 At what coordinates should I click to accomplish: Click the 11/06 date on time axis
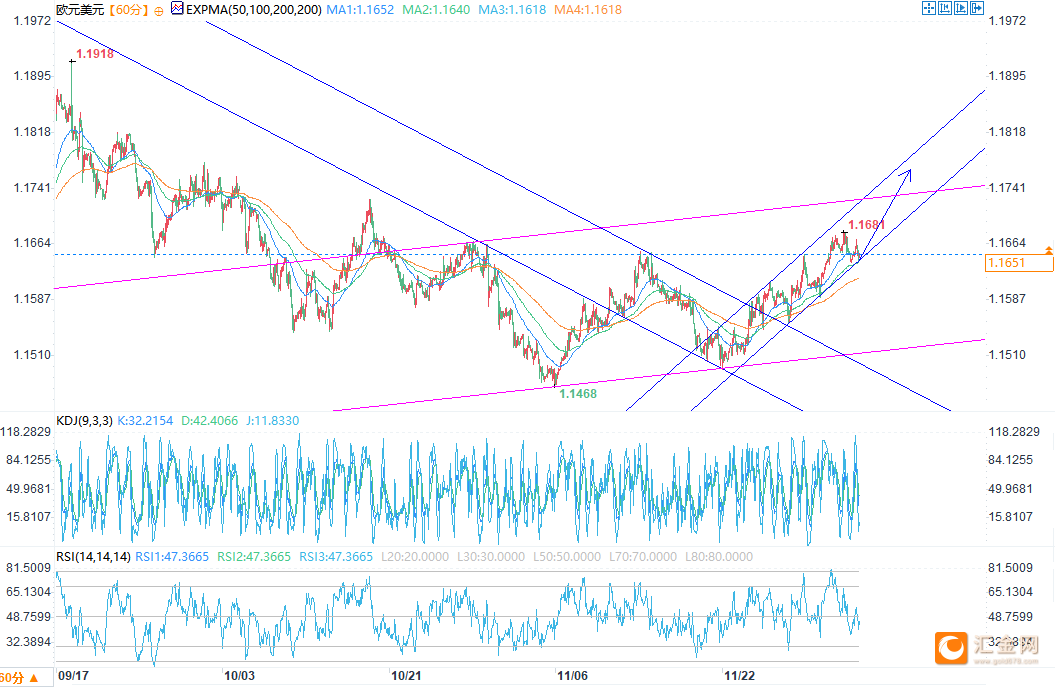[x=573, y=676]
